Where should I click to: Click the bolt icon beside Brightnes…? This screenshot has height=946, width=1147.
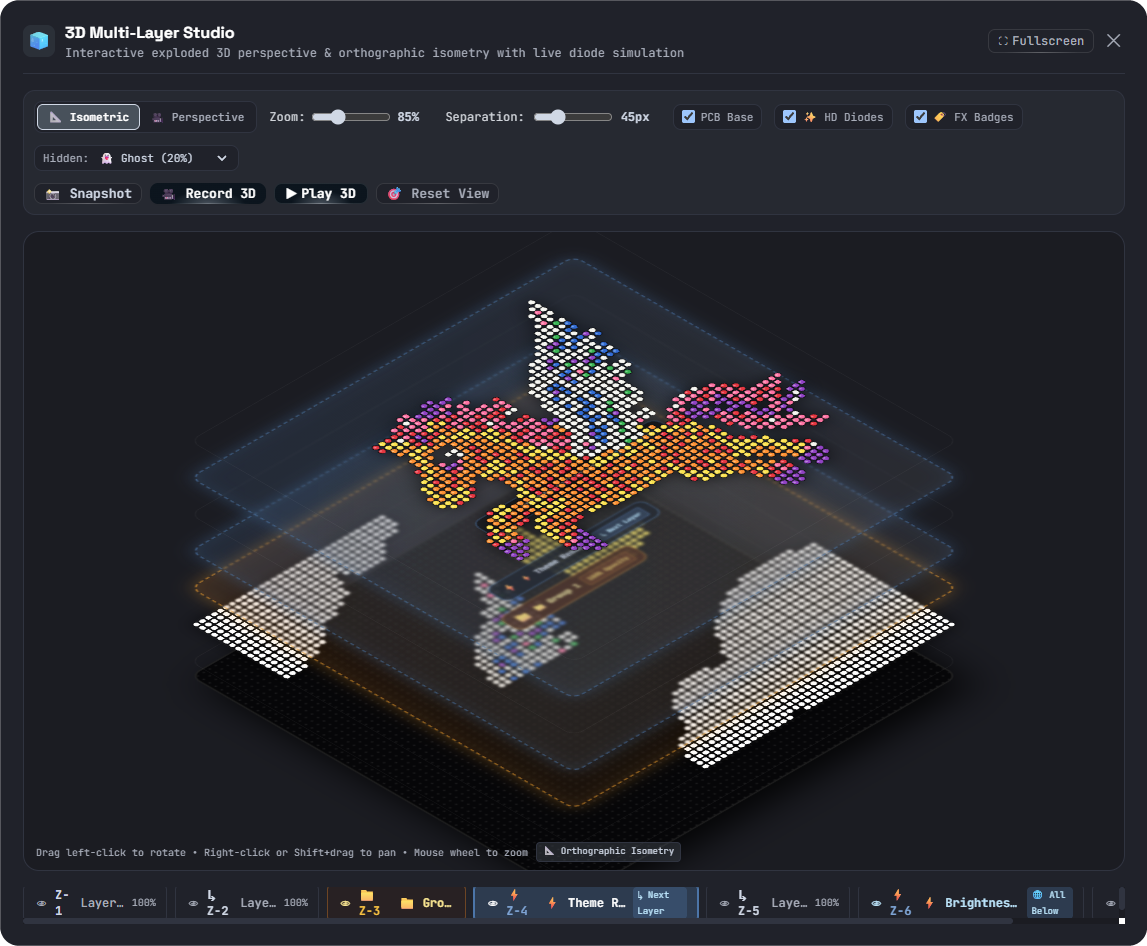929,904
